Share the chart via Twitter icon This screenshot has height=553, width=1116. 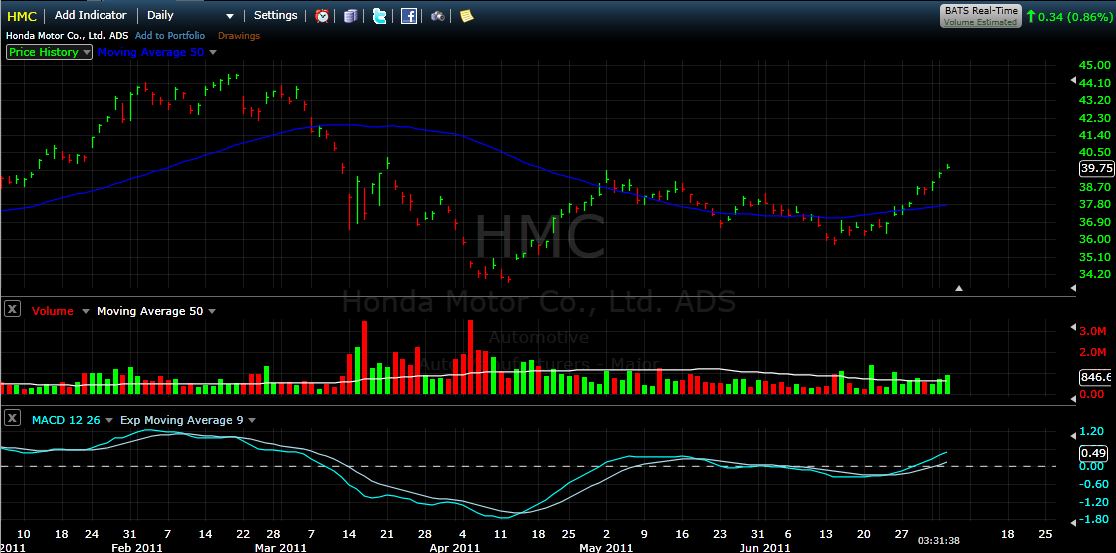point(379,16)
